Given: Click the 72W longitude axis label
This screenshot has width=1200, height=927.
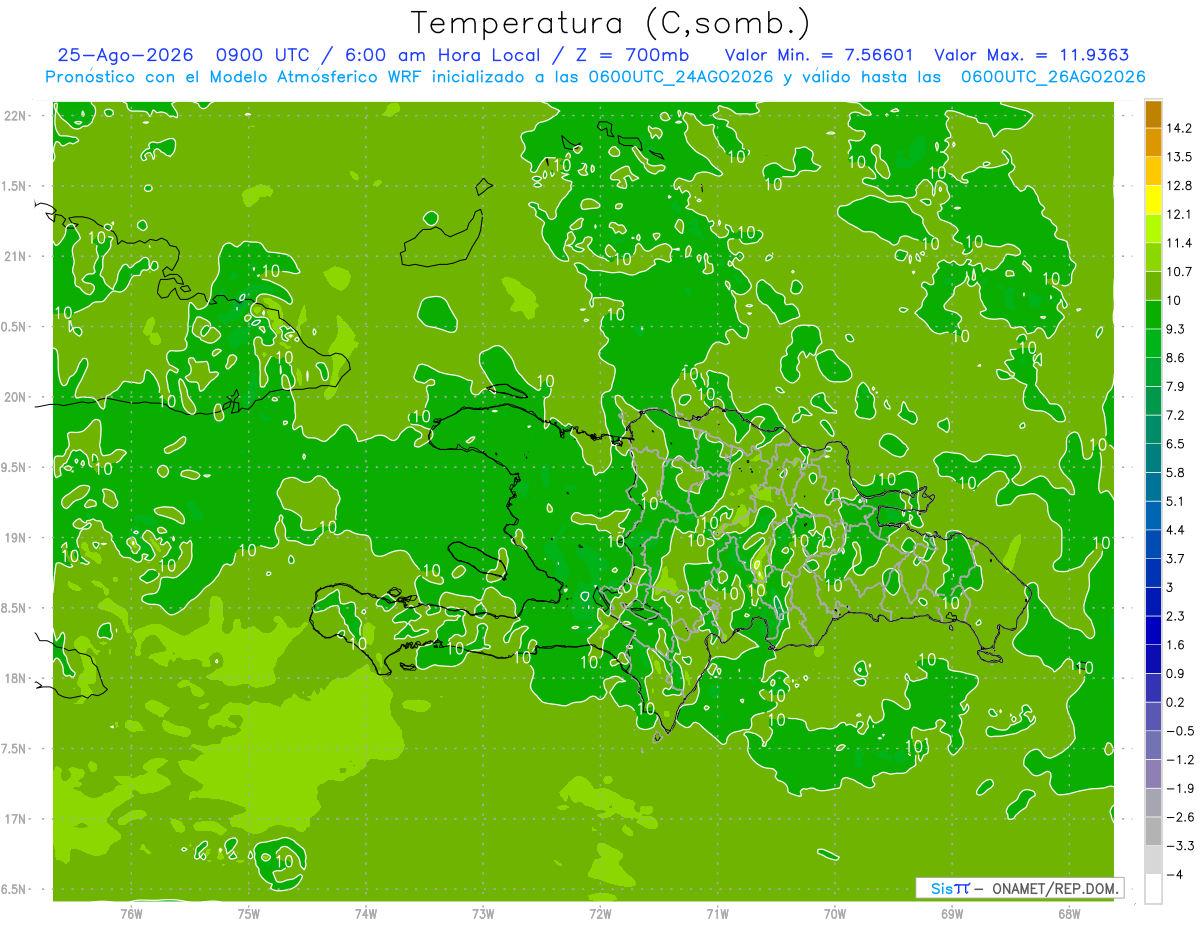Looking at the screenshot, I should coord(600,913).
